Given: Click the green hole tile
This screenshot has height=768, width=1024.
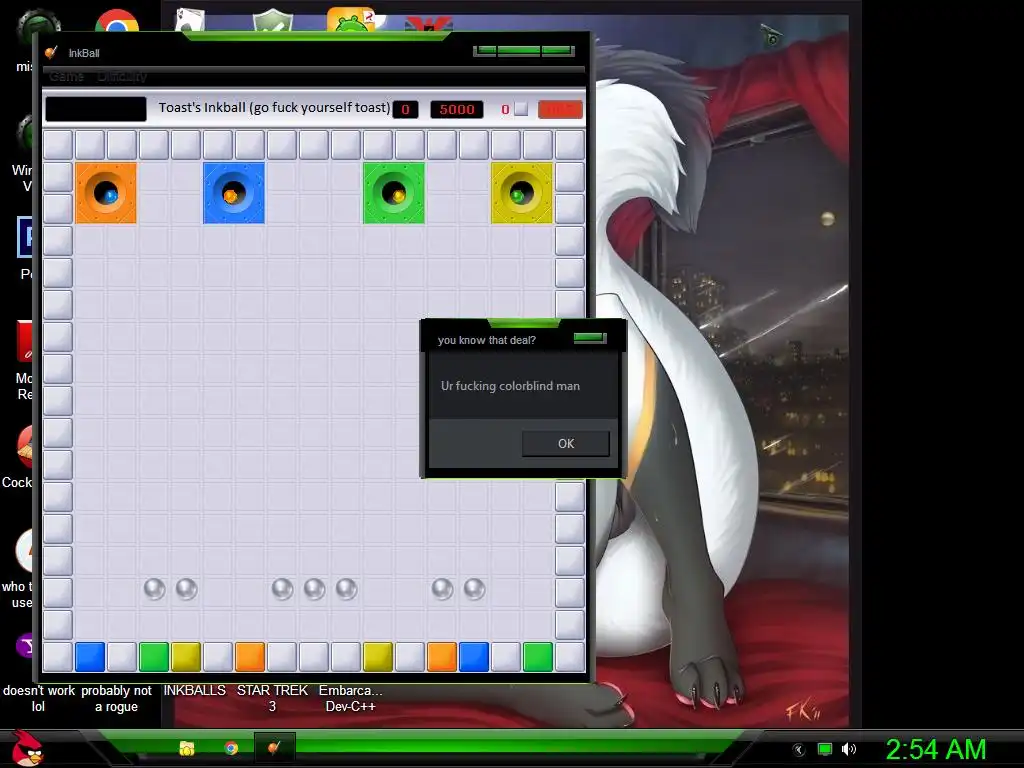Looking at the screenshot, I should click(394, 193).
